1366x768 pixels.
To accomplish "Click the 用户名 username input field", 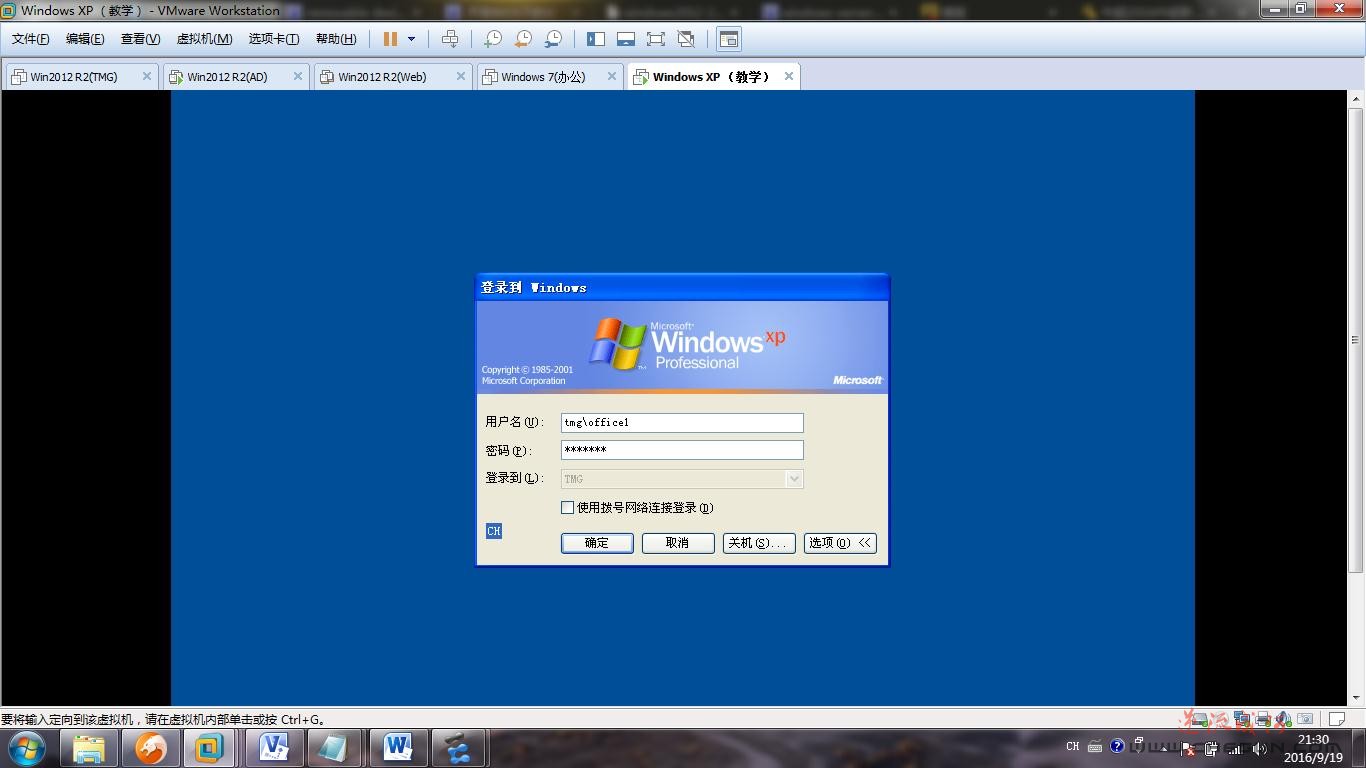I will click(682, 422).
